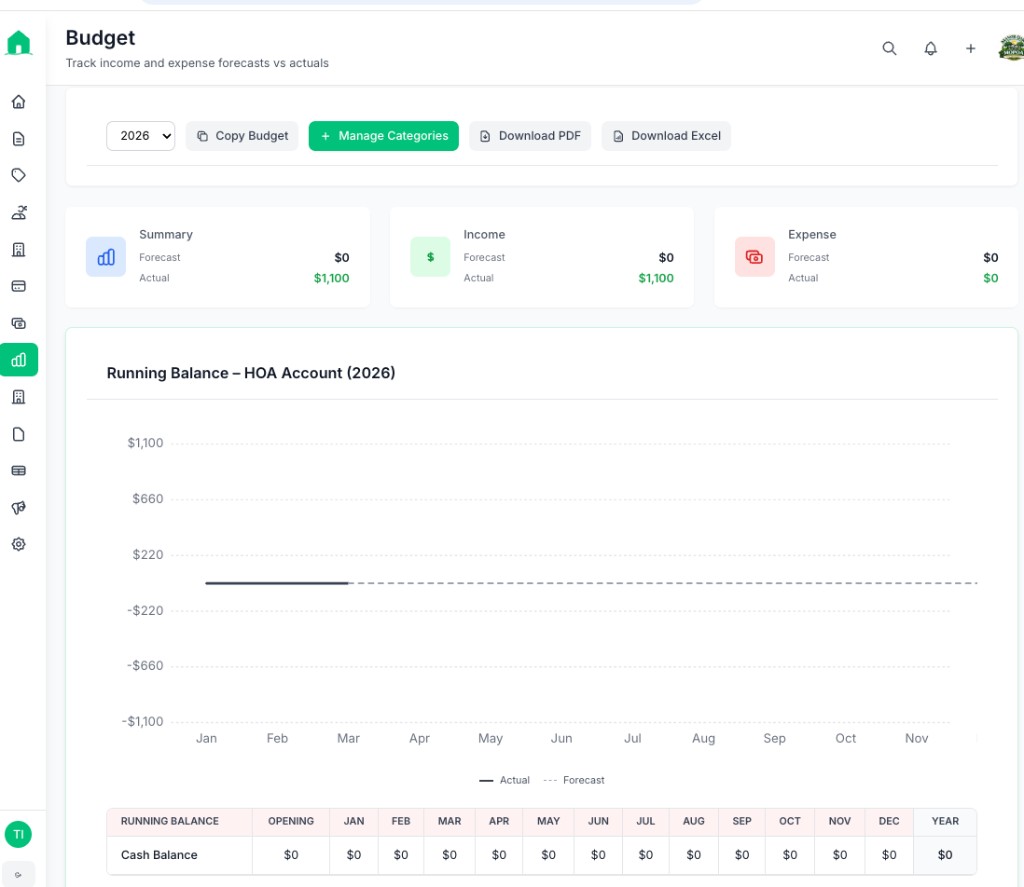This screenshot has width=1024, height=887.
Task: Click the Manage Categories button
Action: tap(383, 135)
